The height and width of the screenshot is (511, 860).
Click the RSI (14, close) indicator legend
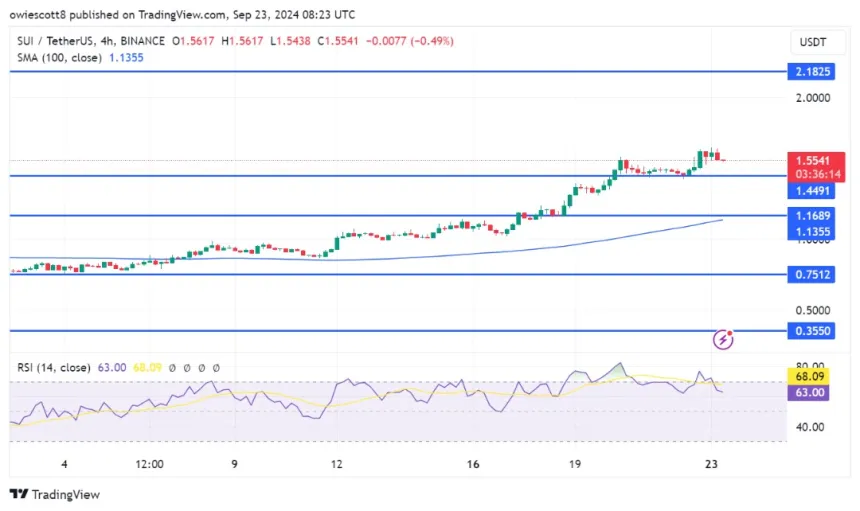click(53, 368)
